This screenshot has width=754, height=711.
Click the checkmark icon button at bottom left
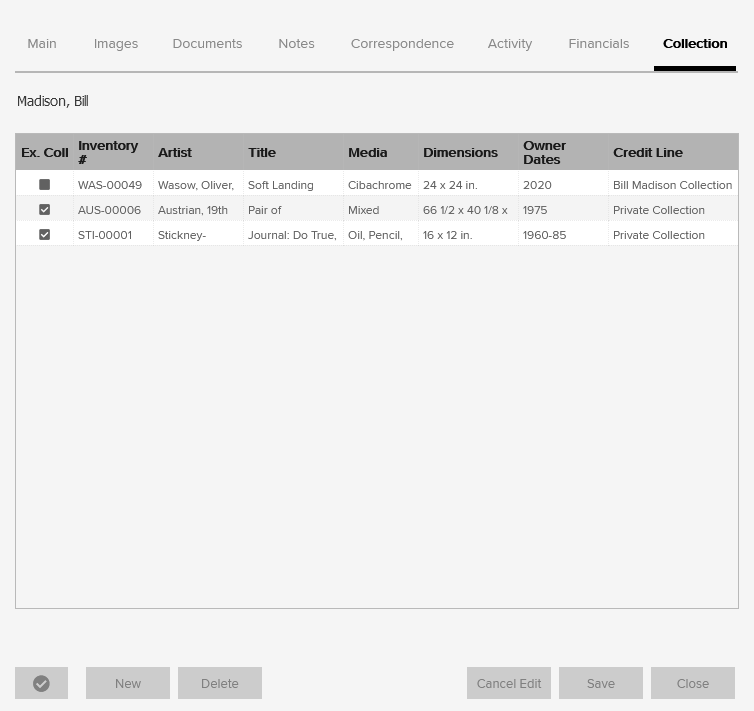click(41, 683)
